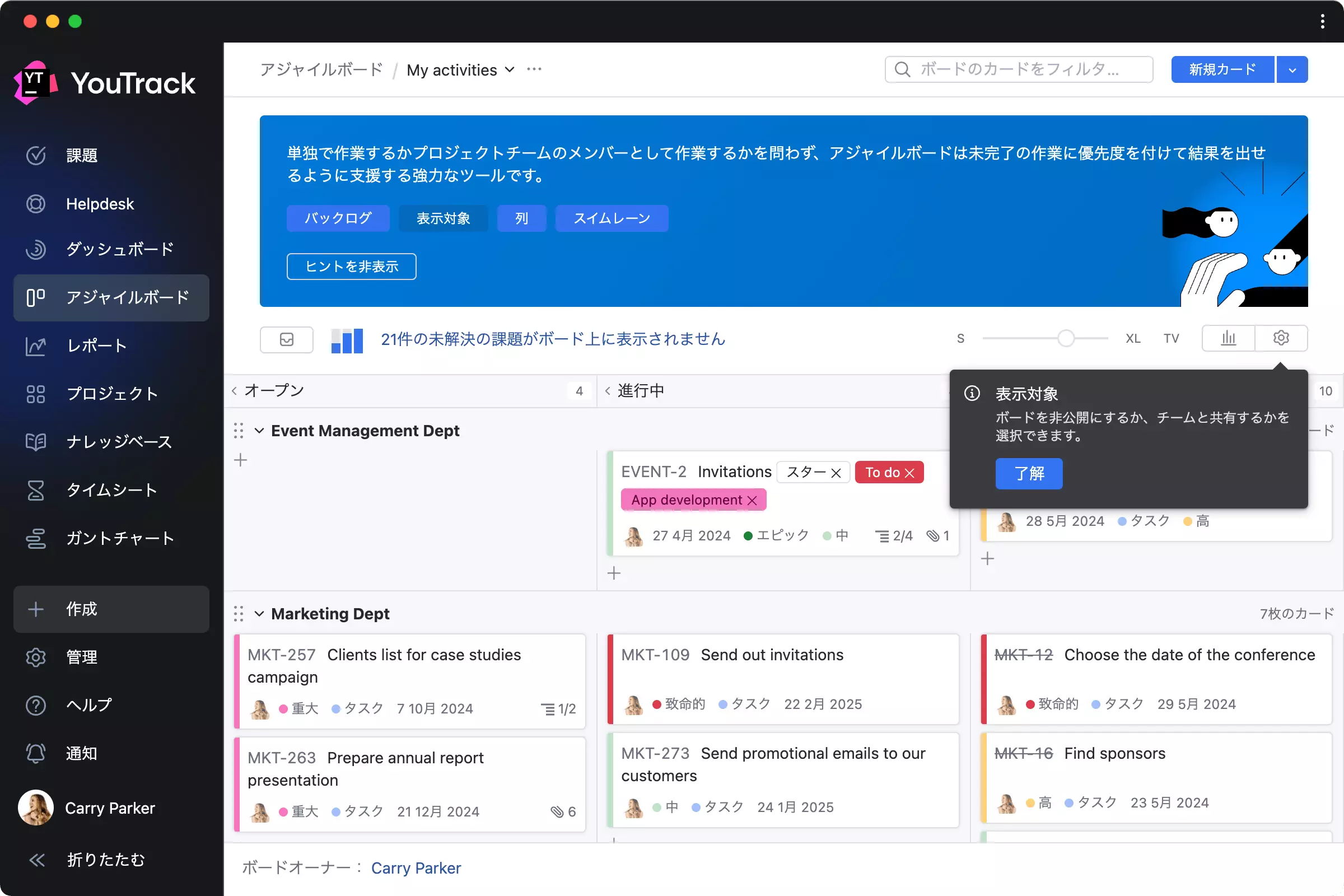Click the card size slider handle
The height and width of the screenshot is (896, 1344).
1065,338
